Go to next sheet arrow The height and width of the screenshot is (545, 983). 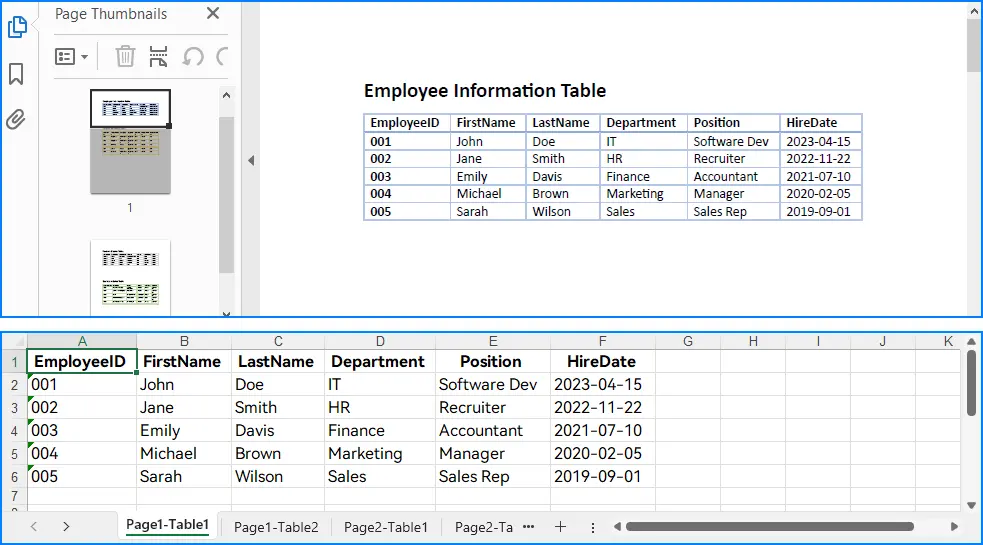point(66,527)
